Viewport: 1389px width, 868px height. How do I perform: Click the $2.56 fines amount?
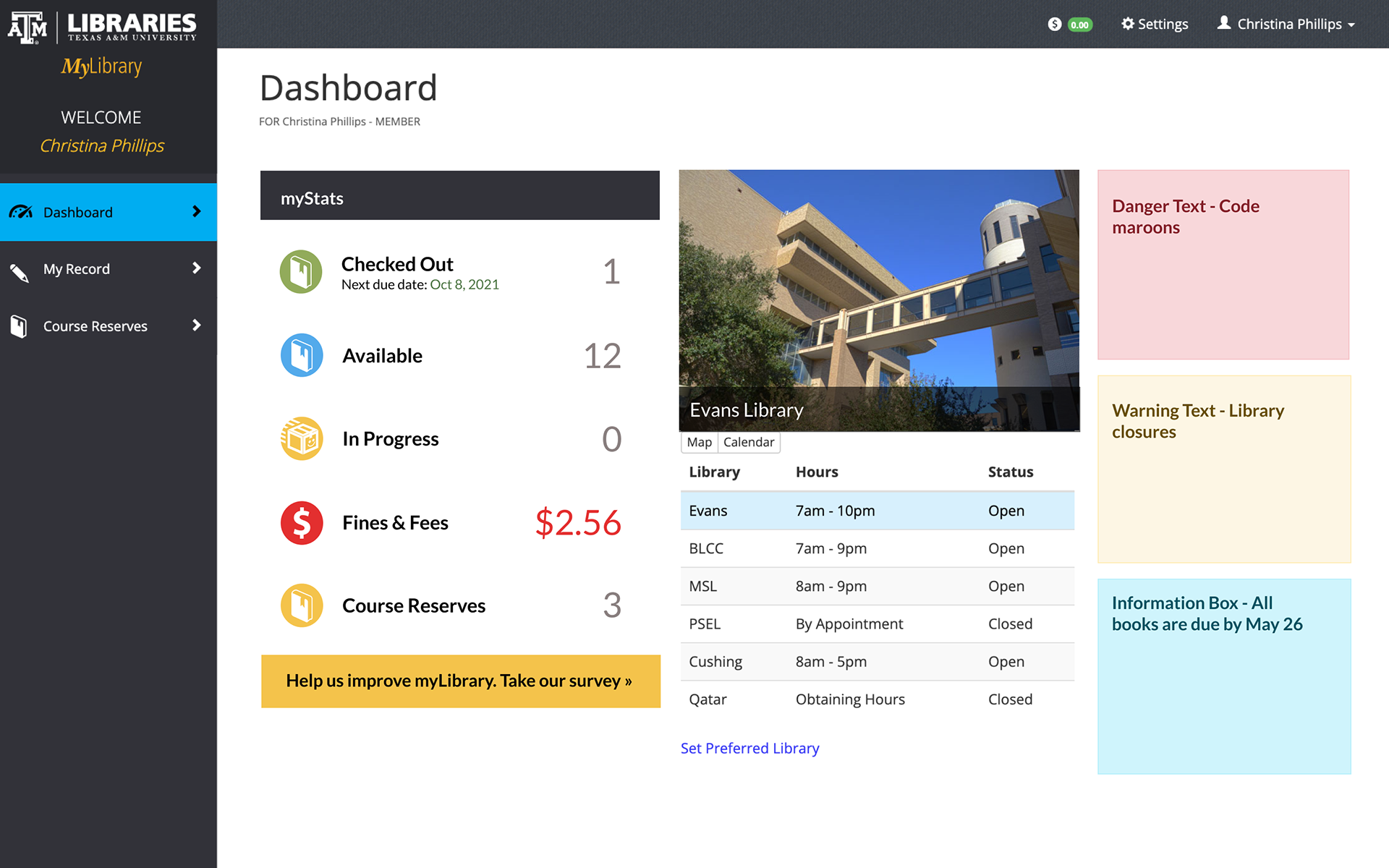pos(578,522)
